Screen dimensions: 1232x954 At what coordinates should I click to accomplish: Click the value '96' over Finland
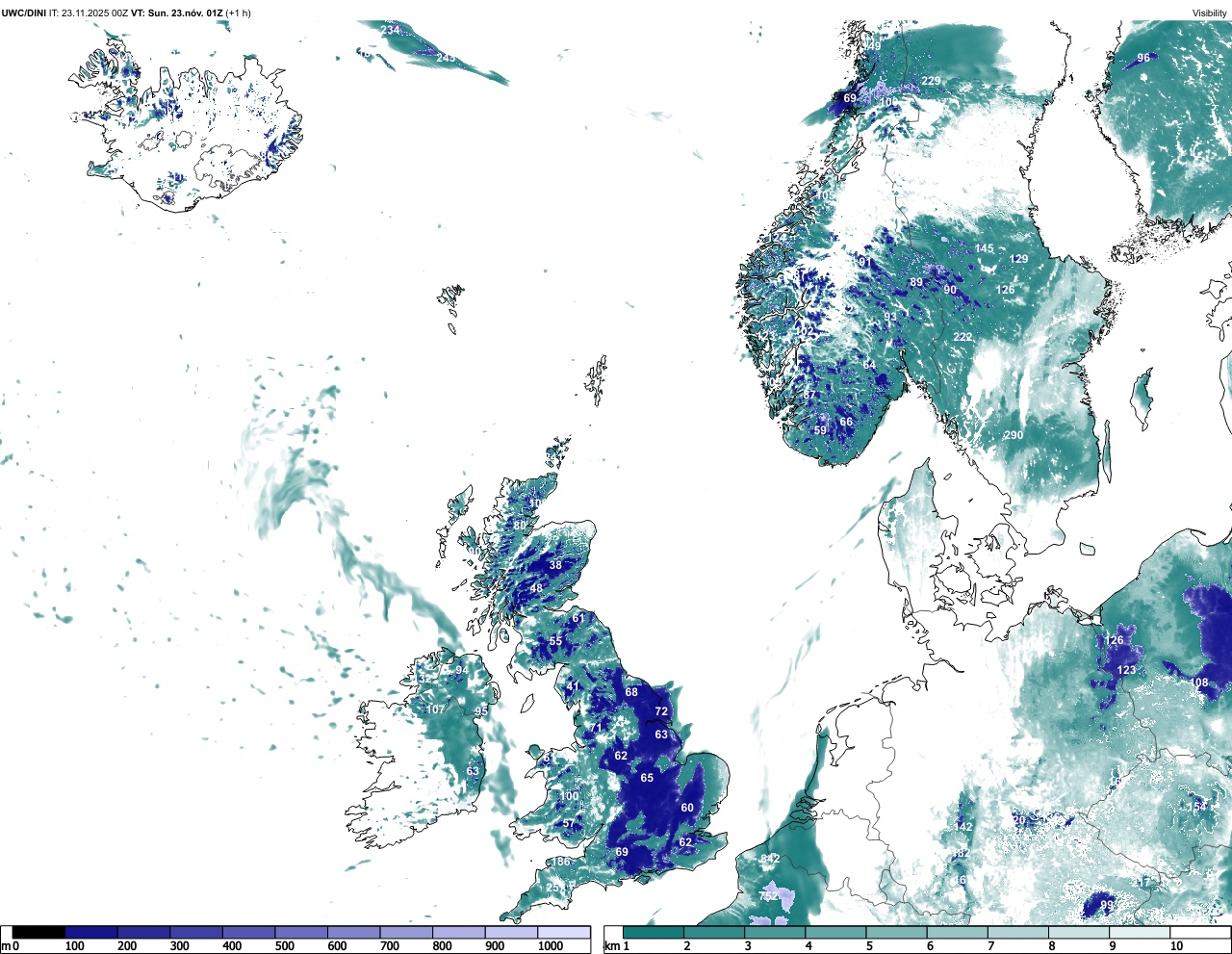[x=1143, y=58]
